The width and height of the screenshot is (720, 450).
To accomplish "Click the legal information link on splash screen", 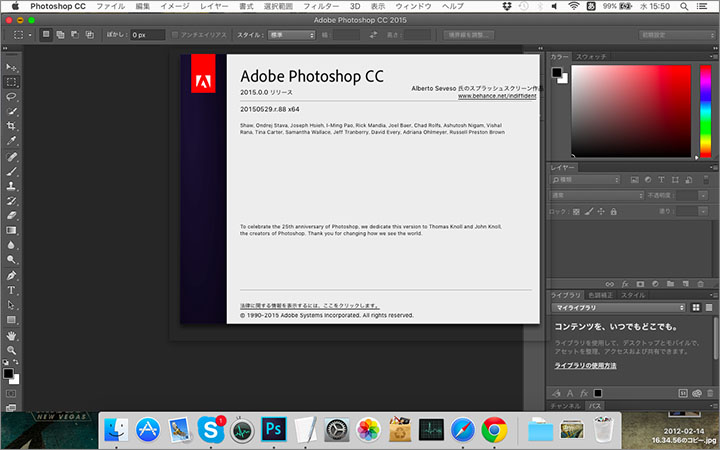I will tap(309, 306).
